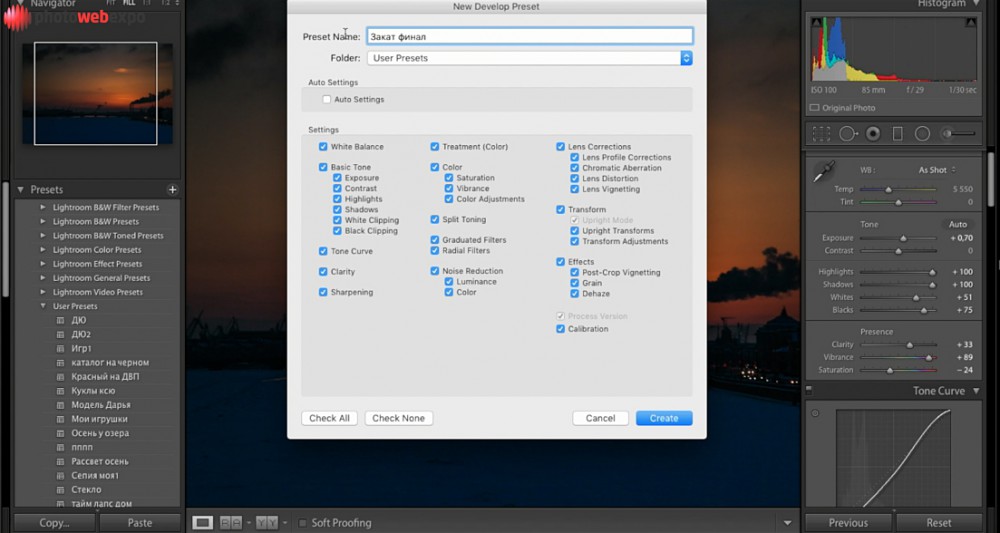Click the Previous button

pos(848,523)
